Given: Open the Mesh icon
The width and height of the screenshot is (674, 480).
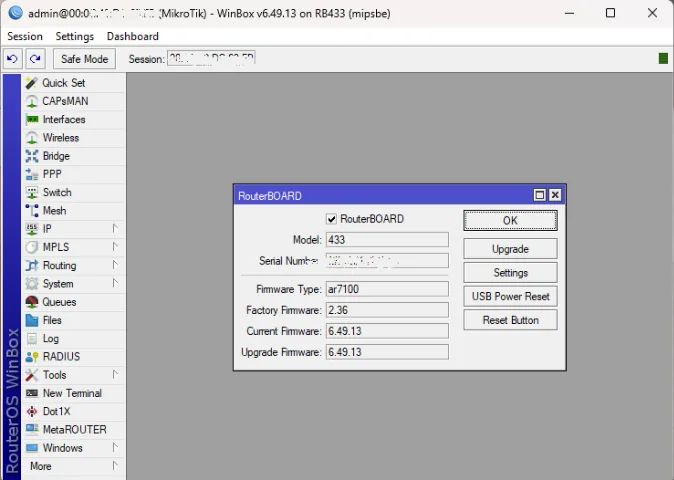Looking at the screenshot, I should pyautogui.click(x=31, y=211).
